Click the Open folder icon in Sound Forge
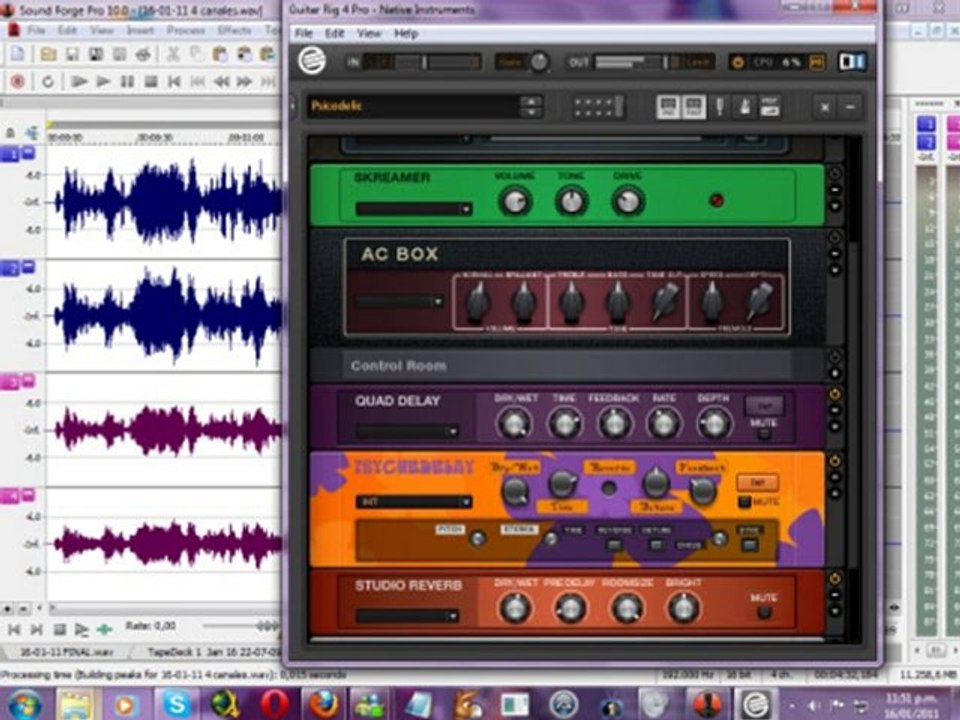The image size is (960, 720). click(x=48, y=54)
